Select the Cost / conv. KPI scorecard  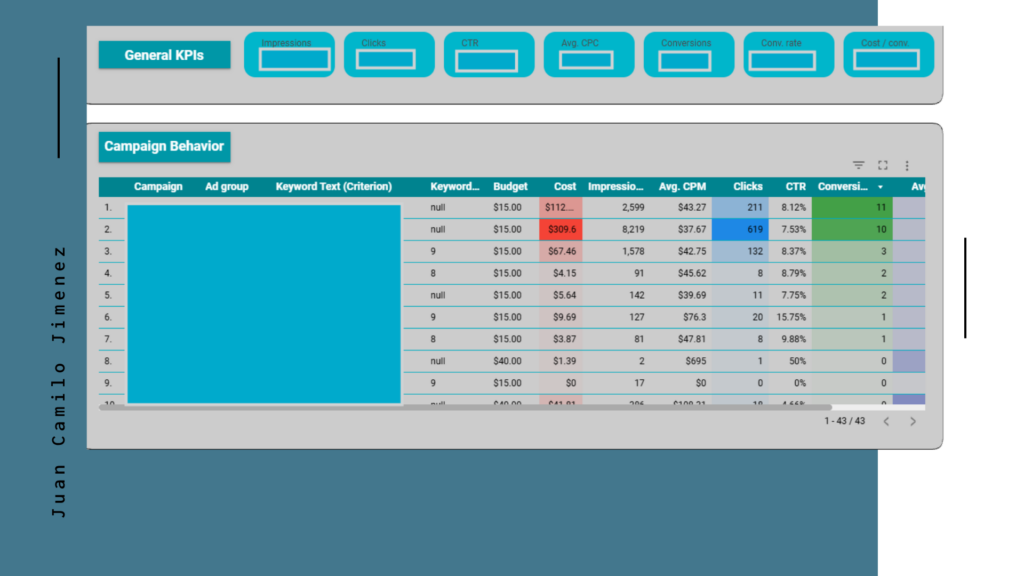[x=889, y=55]
